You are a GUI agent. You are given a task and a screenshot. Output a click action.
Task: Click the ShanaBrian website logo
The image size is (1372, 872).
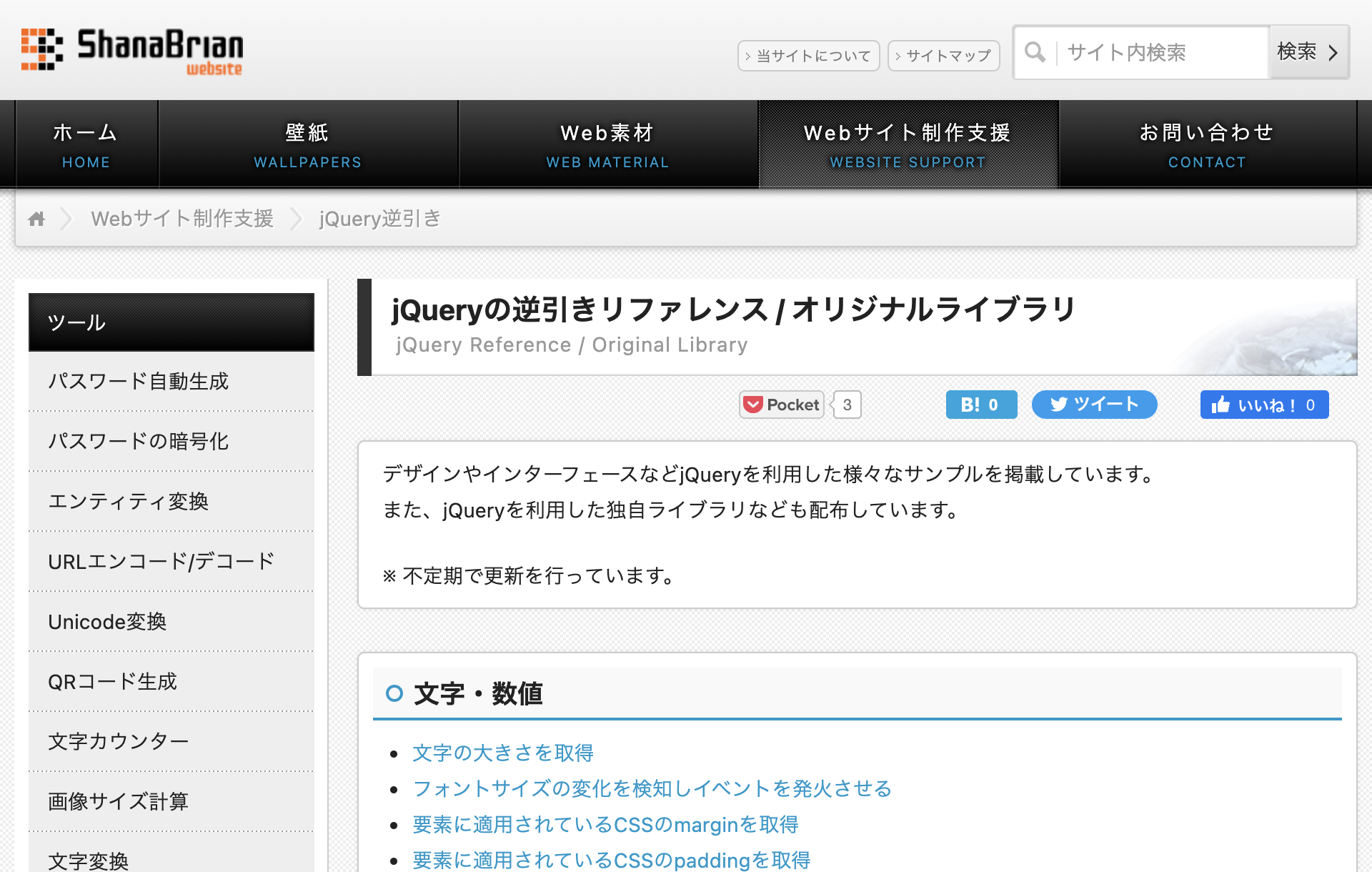tap(132, 50)
